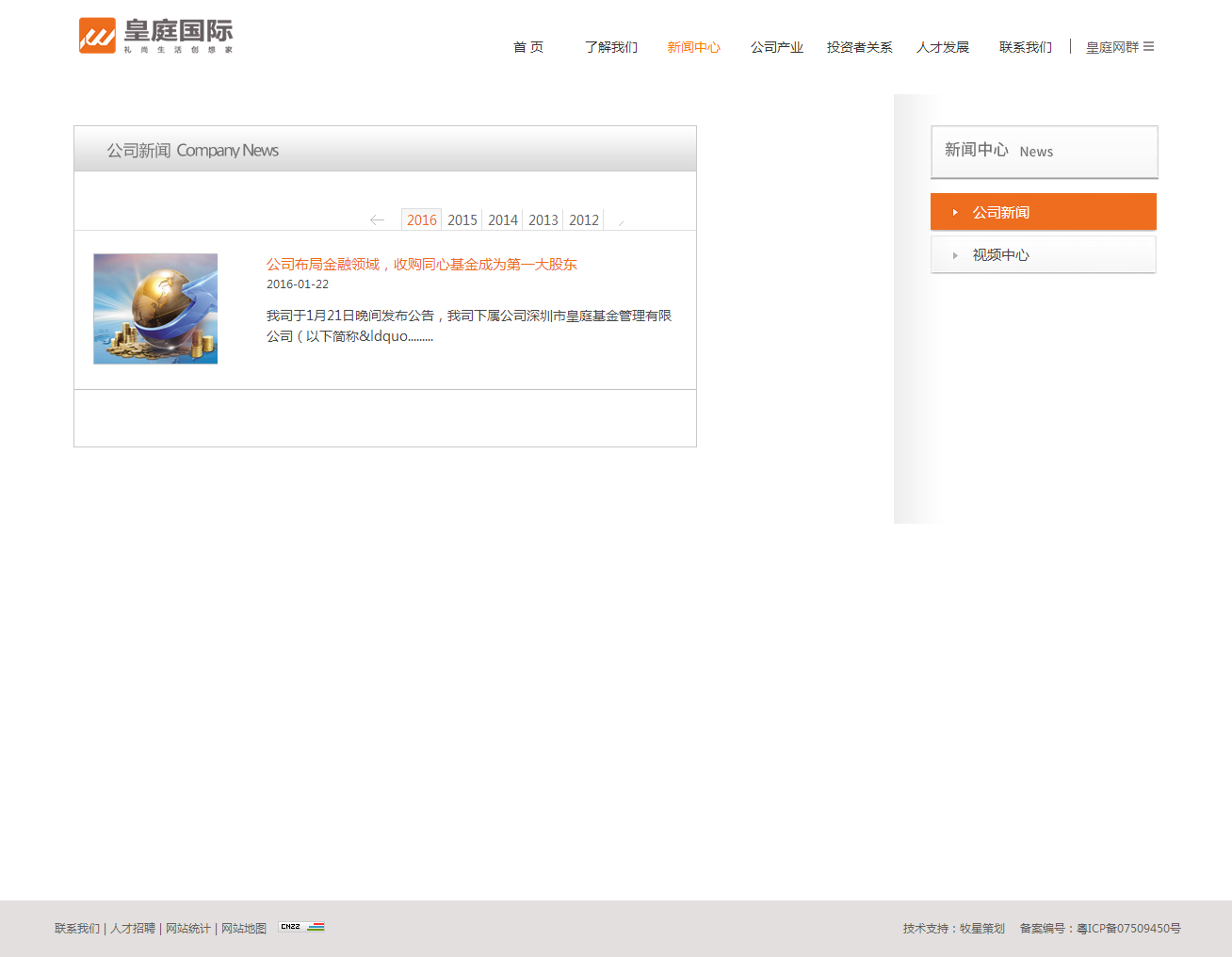Select the 2013 year tab
The width and height of the screenshot is (1232, 957).
pos(543,220)
